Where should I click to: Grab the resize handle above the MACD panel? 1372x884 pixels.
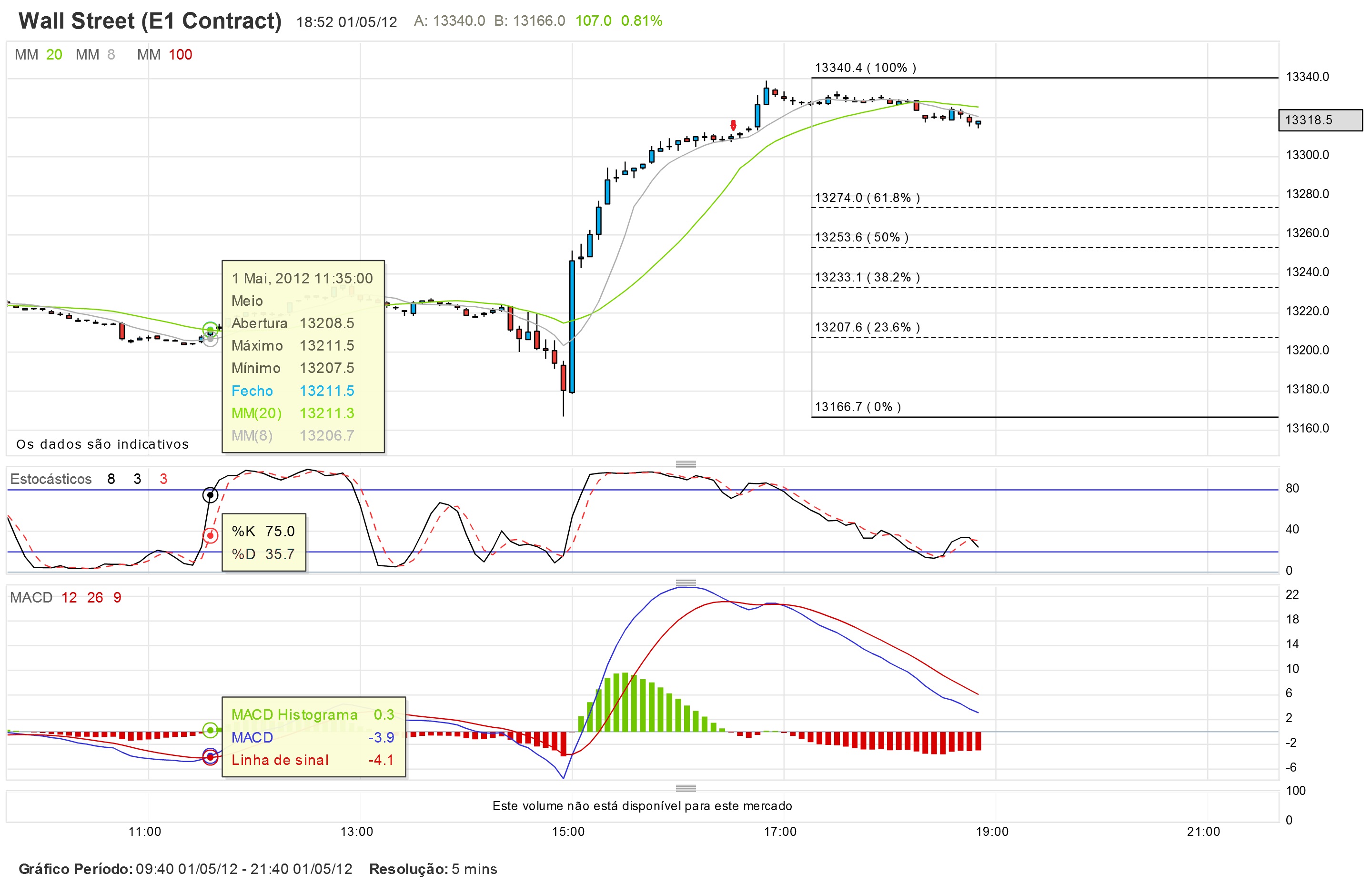[x=686, y=583]
